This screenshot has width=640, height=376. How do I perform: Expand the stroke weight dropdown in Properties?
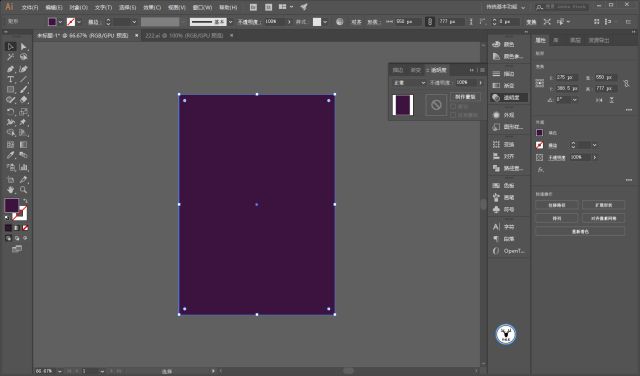595,145
